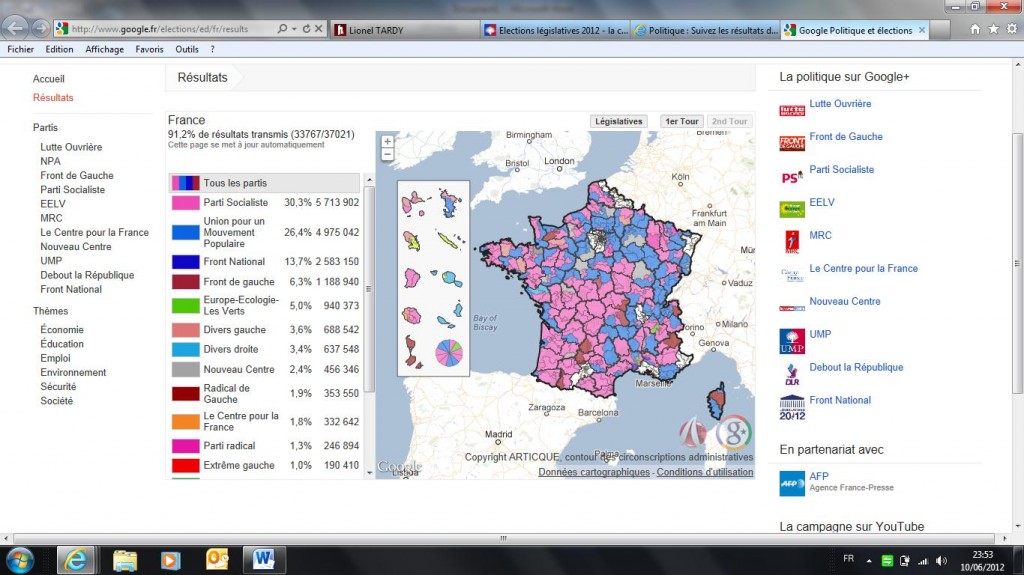Click the stop loading X in address bar
1024x575 pixels.
pyautogui.click(x=318, y=29)
